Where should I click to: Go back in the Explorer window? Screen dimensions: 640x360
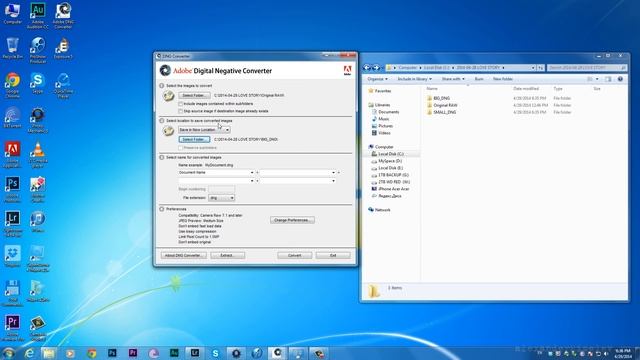[367, 68]
